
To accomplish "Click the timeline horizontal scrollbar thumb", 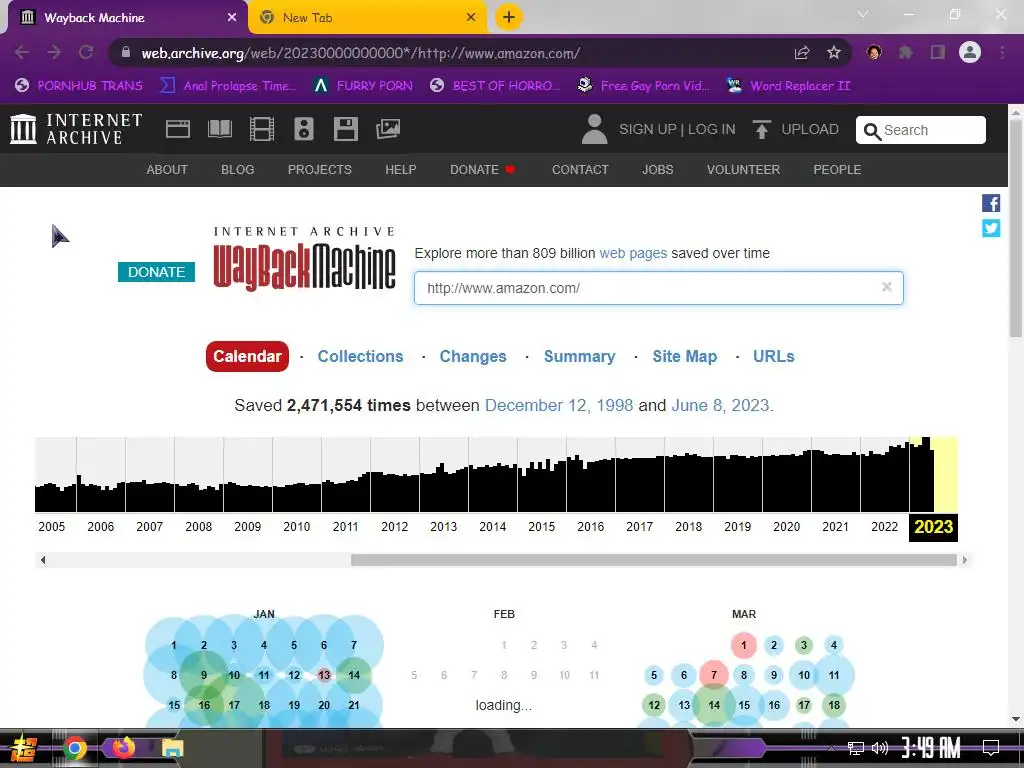I will (654, 560).
